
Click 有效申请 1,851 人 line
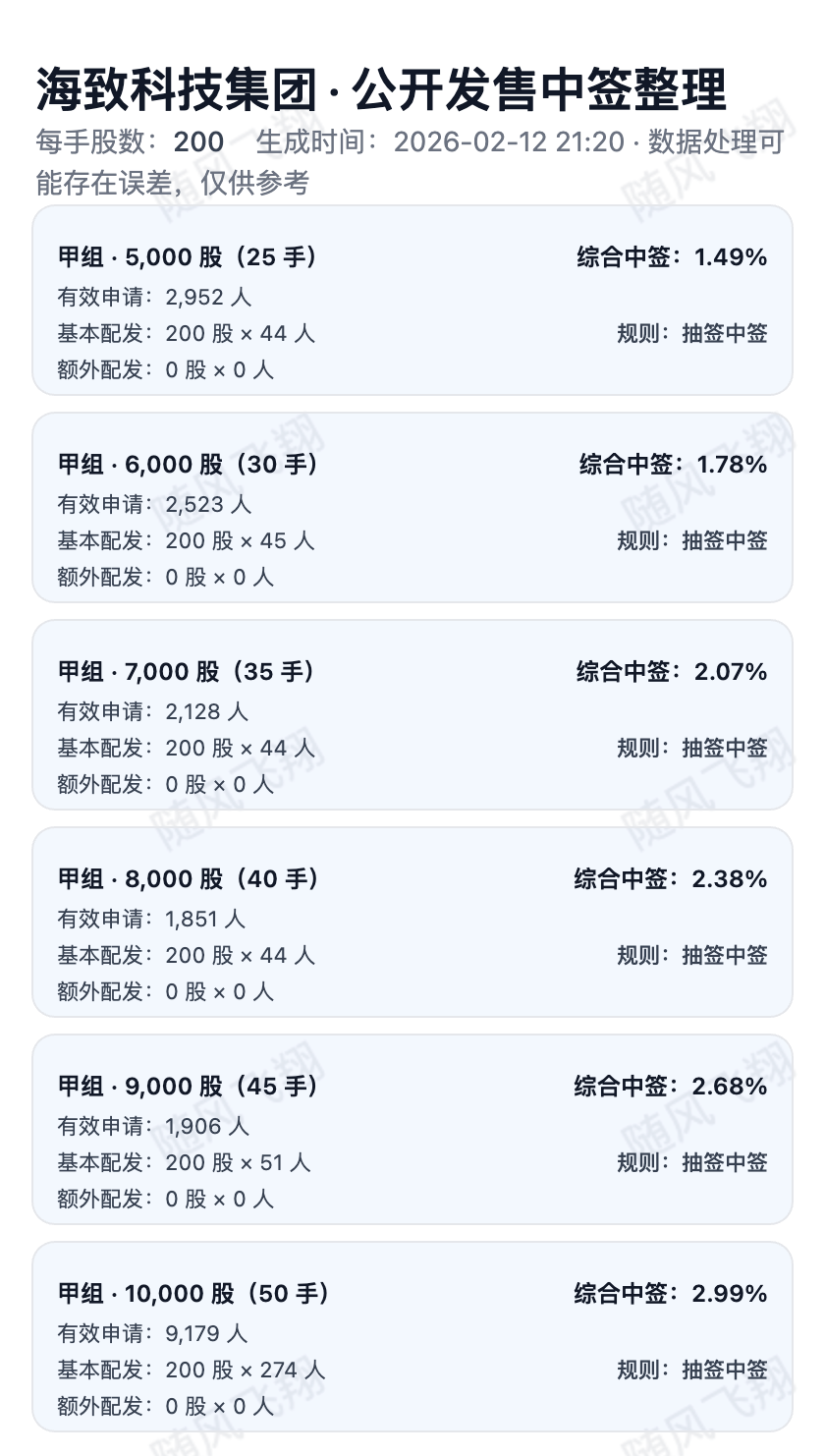coord(151,919)
